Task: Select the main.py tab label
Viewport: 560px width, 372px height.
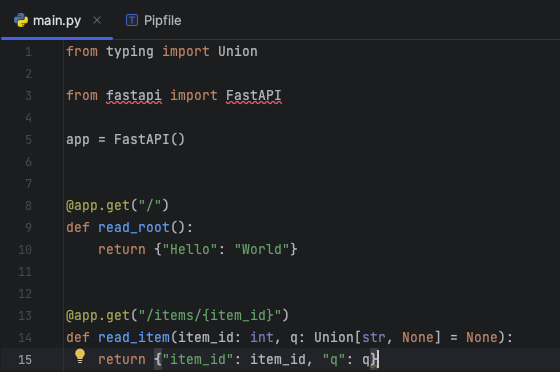Action: click(x=57, y=21)
